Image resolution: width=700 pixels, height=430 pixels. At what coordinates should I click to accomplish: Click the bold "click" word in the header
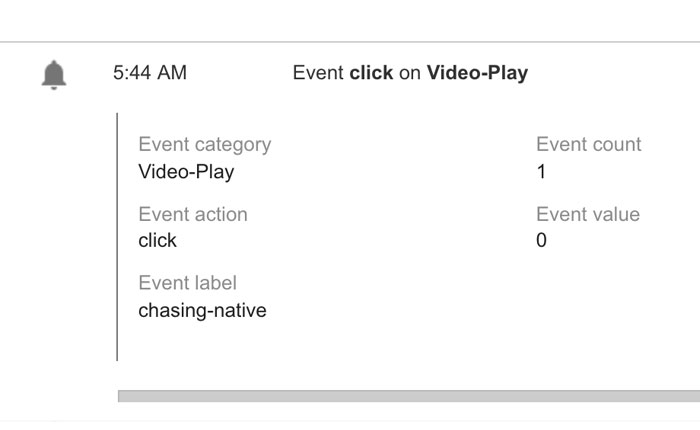[x=371, y=73]
